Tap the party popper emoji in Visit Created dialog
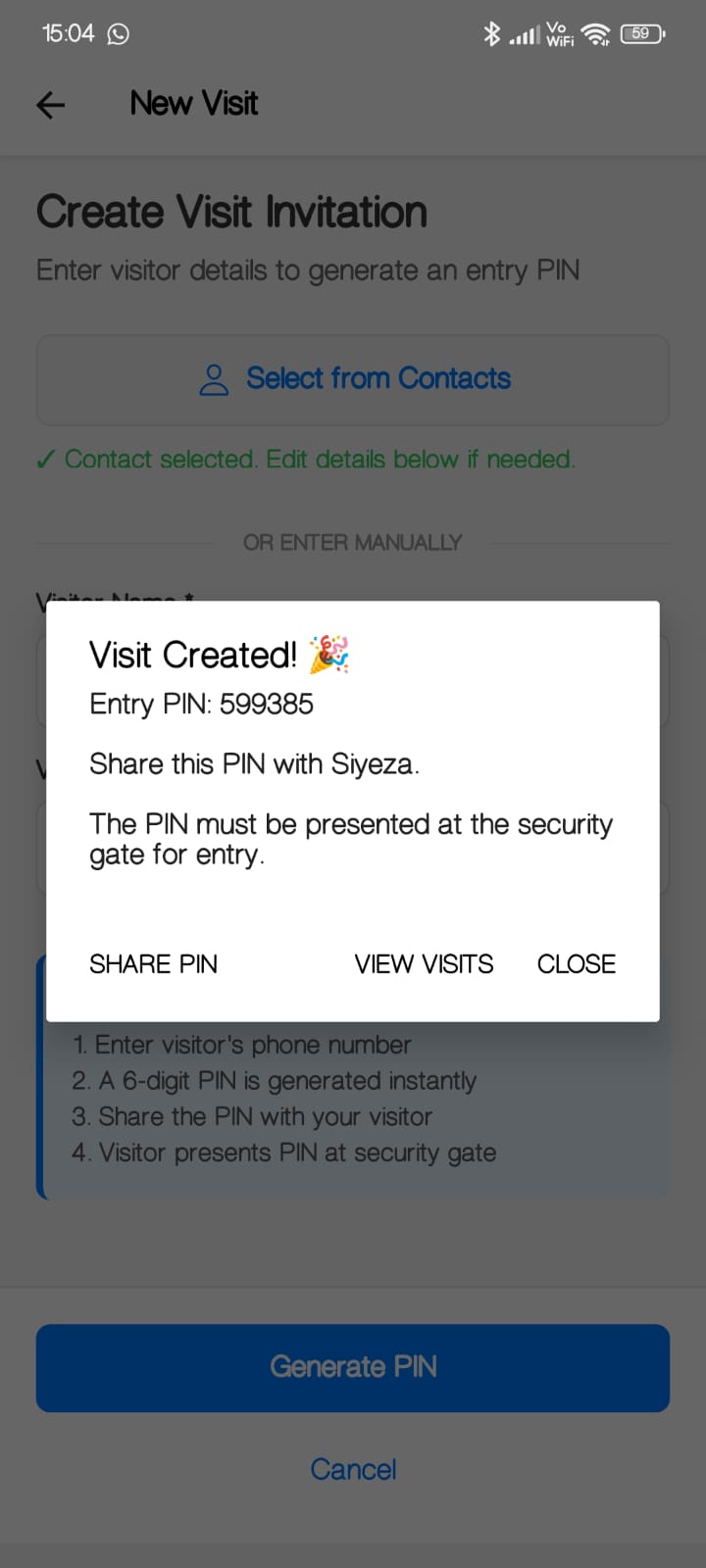This screenshot has width=706, height=1568. click(x=331, y=654)
